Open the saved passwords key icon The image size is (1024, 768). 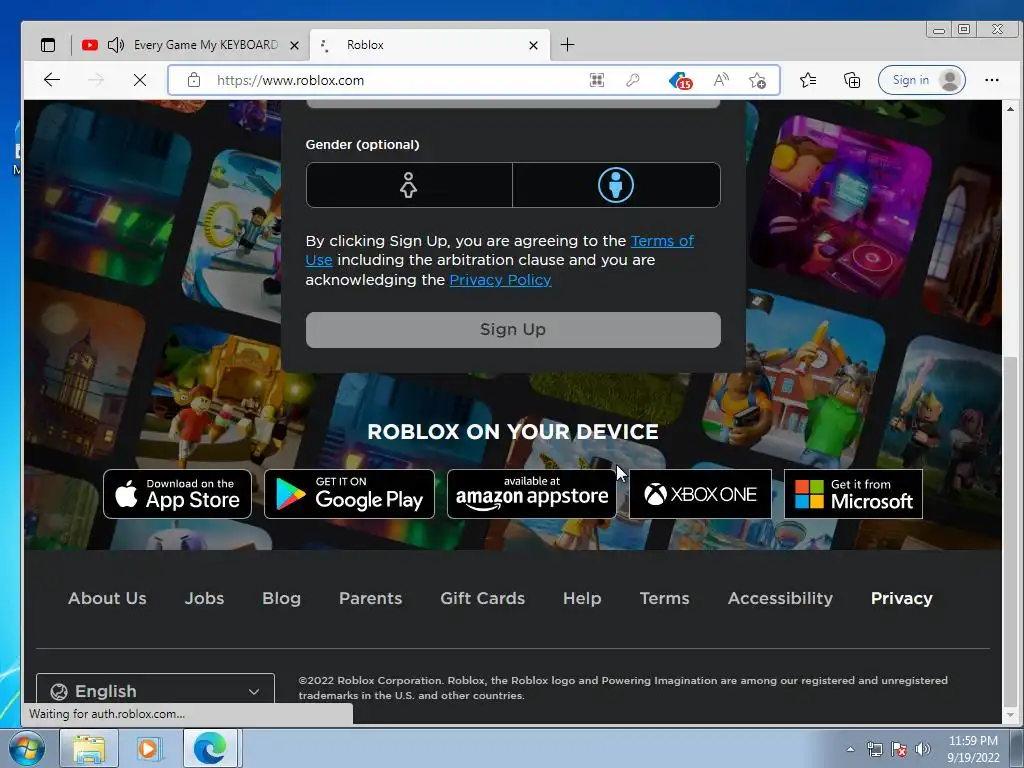(632, 80)
